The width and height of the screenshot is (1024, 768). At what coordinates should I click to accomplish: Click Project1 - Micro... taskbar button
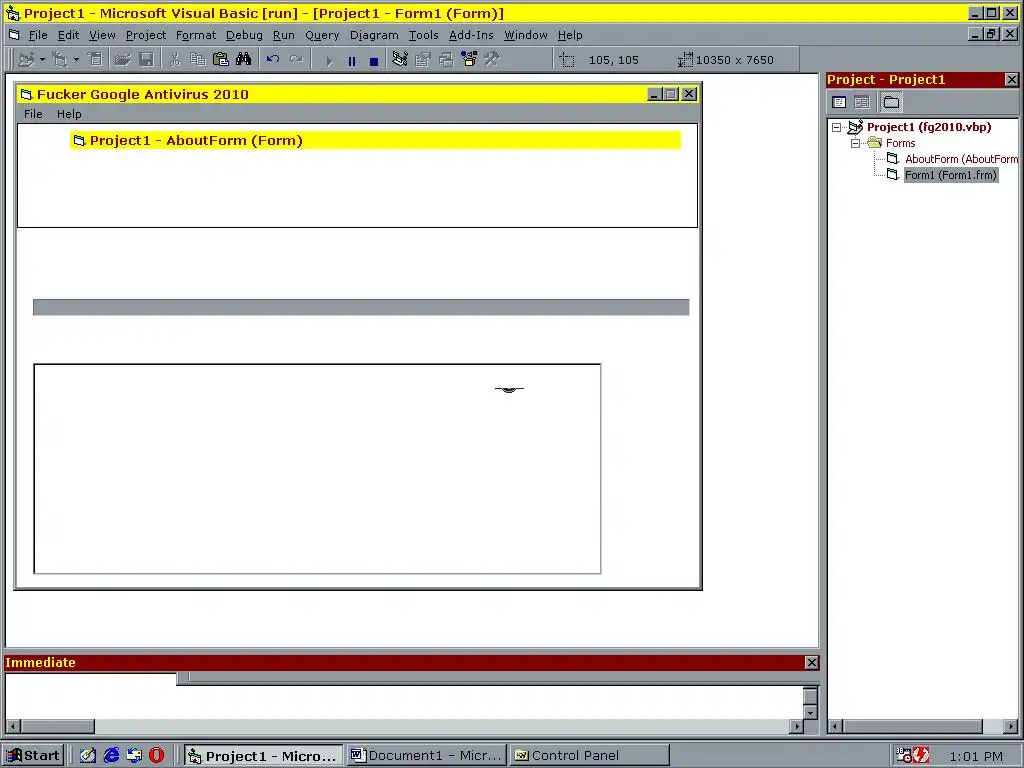click(263, 756)
